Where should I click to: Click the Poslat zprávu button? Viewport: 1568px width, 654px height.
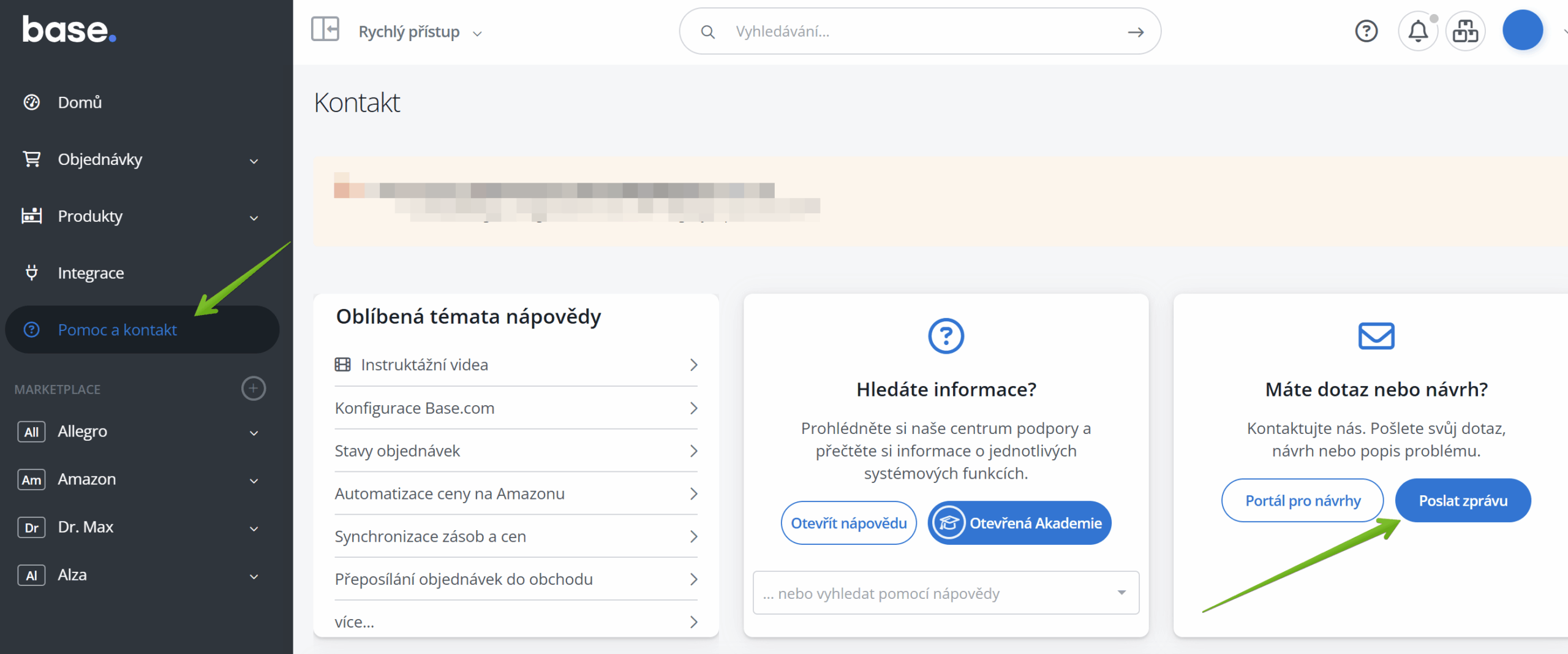pos(1463,501)
